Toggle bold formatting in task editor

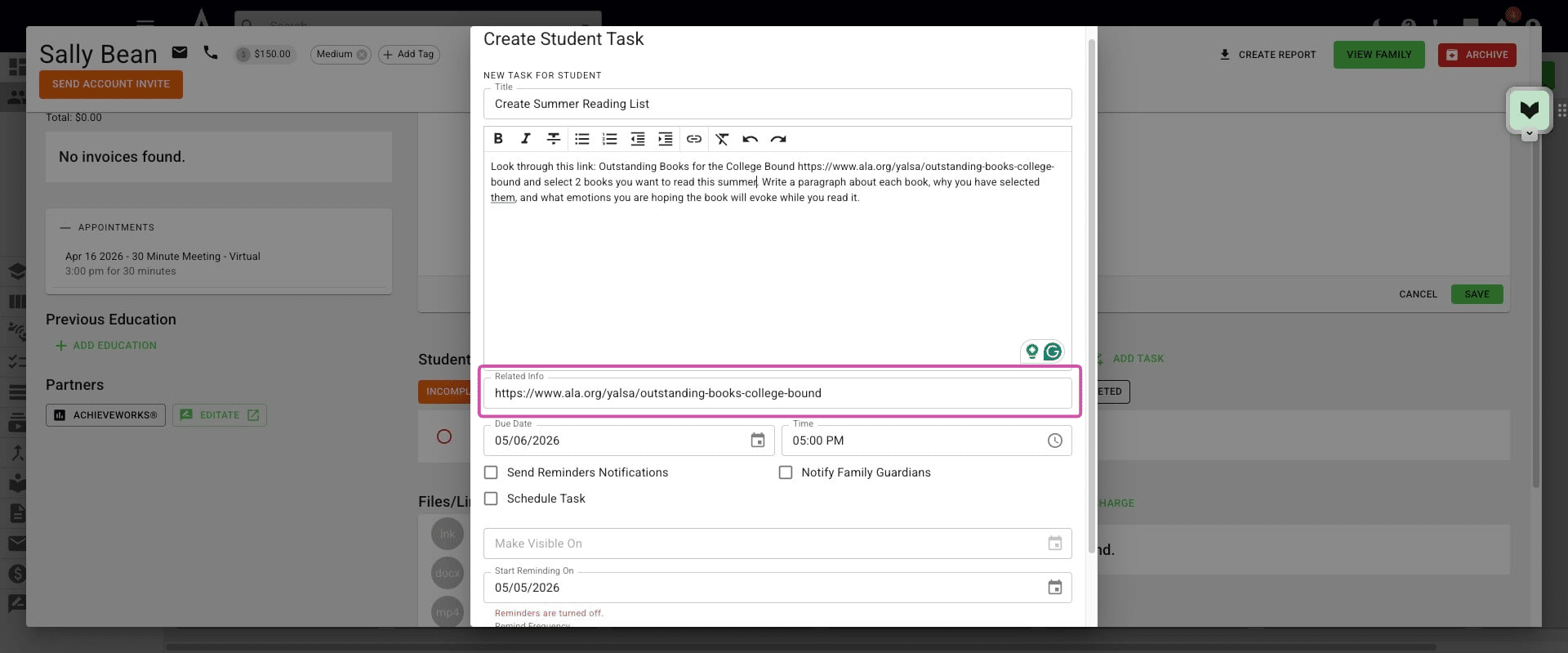coord(498,139)
